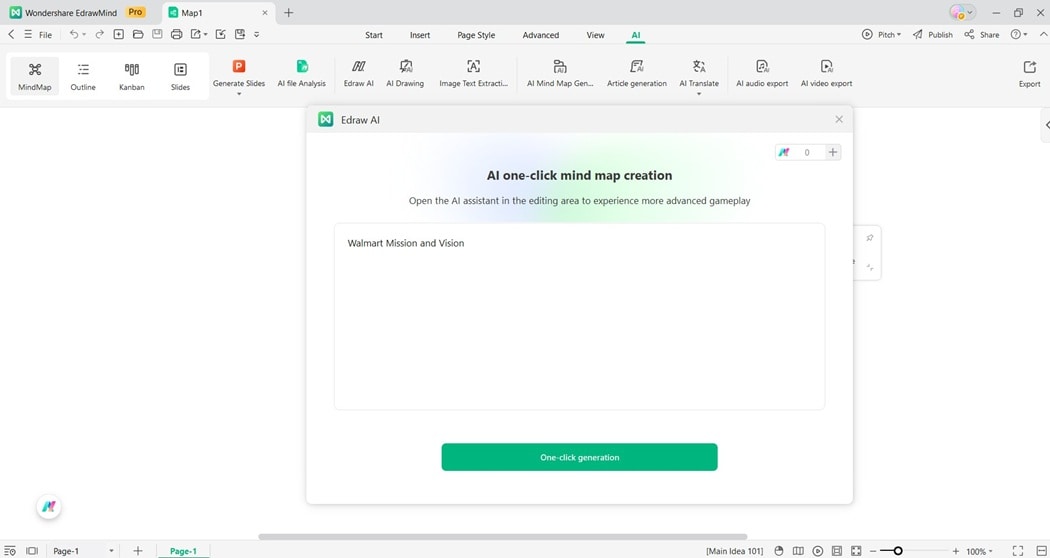Open AI audio export

pos(762,74)
